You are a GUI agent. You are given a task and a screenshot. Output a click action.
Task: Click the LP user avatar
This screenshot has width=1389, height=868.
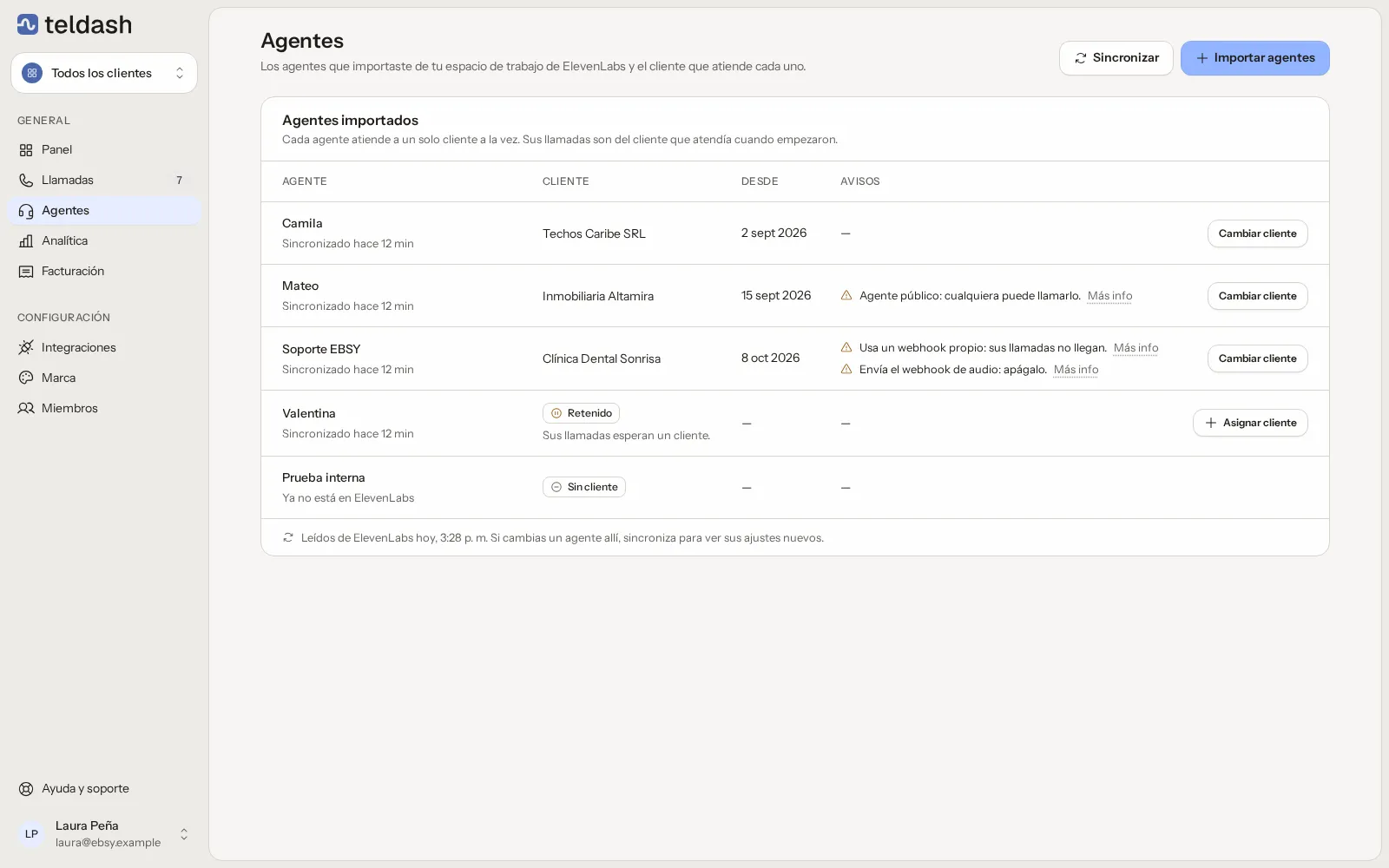[31, 834]
